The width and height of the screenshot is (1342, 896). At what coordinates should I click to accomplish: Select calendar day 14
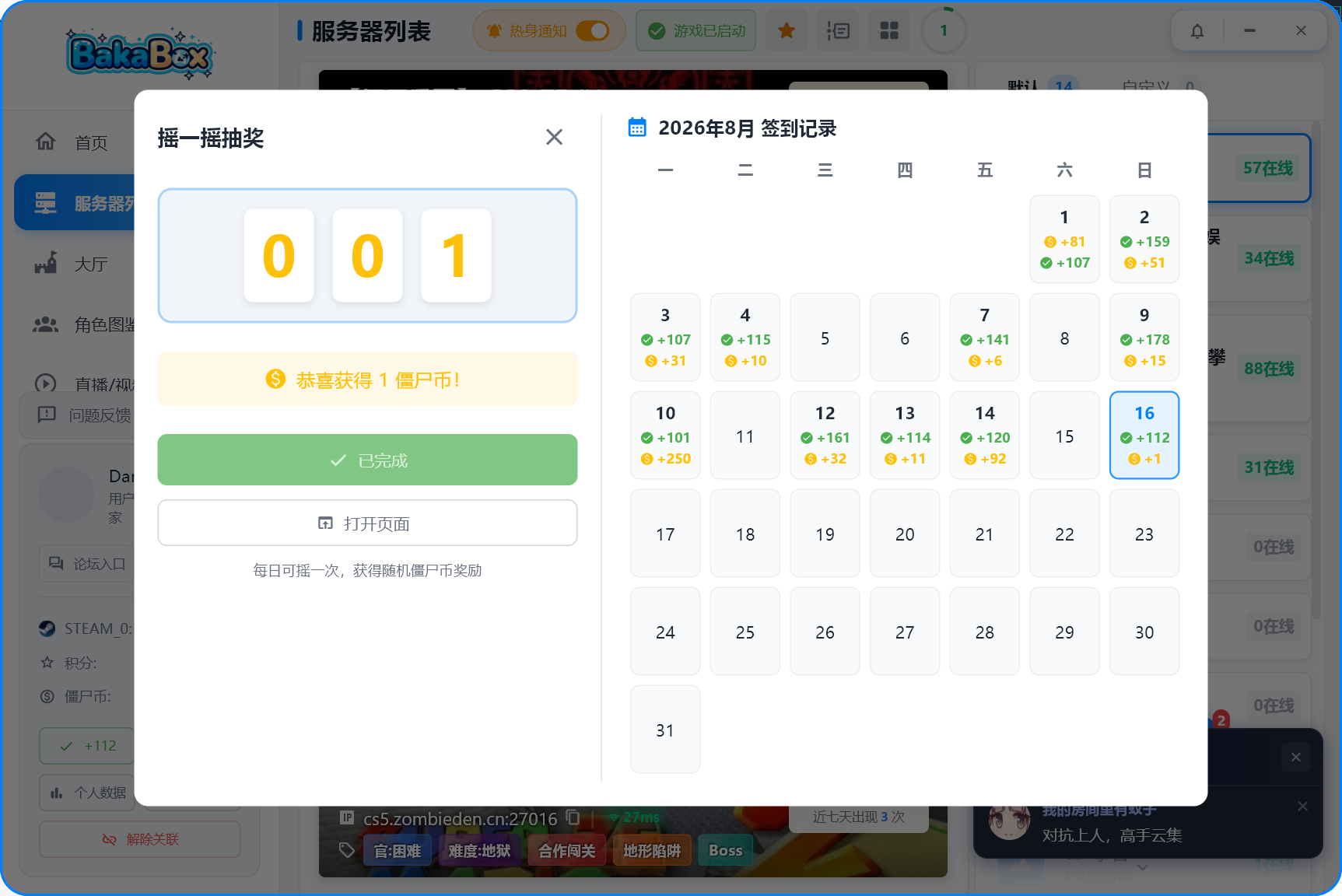tap(985, 436)
